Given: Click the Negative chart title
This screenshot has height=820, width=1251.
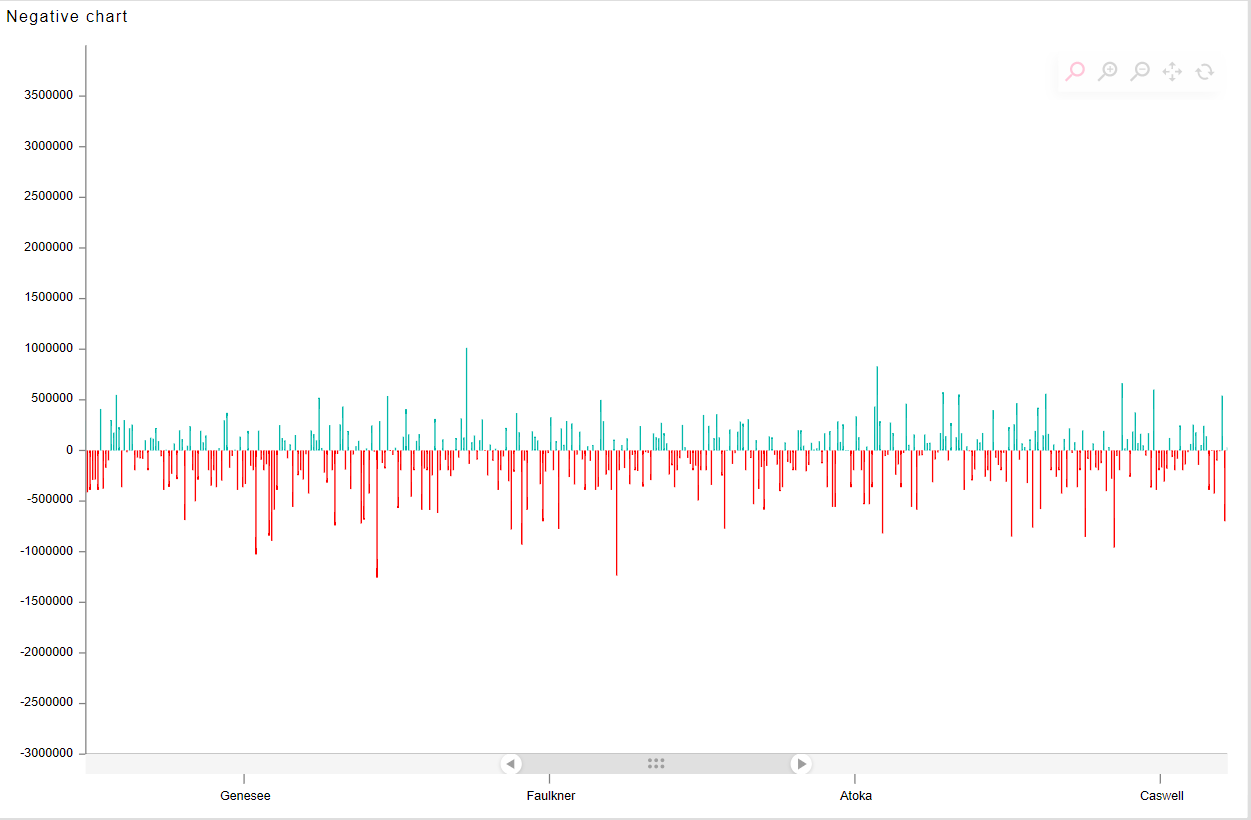Looking at the screenshot, I should point(67,17).
